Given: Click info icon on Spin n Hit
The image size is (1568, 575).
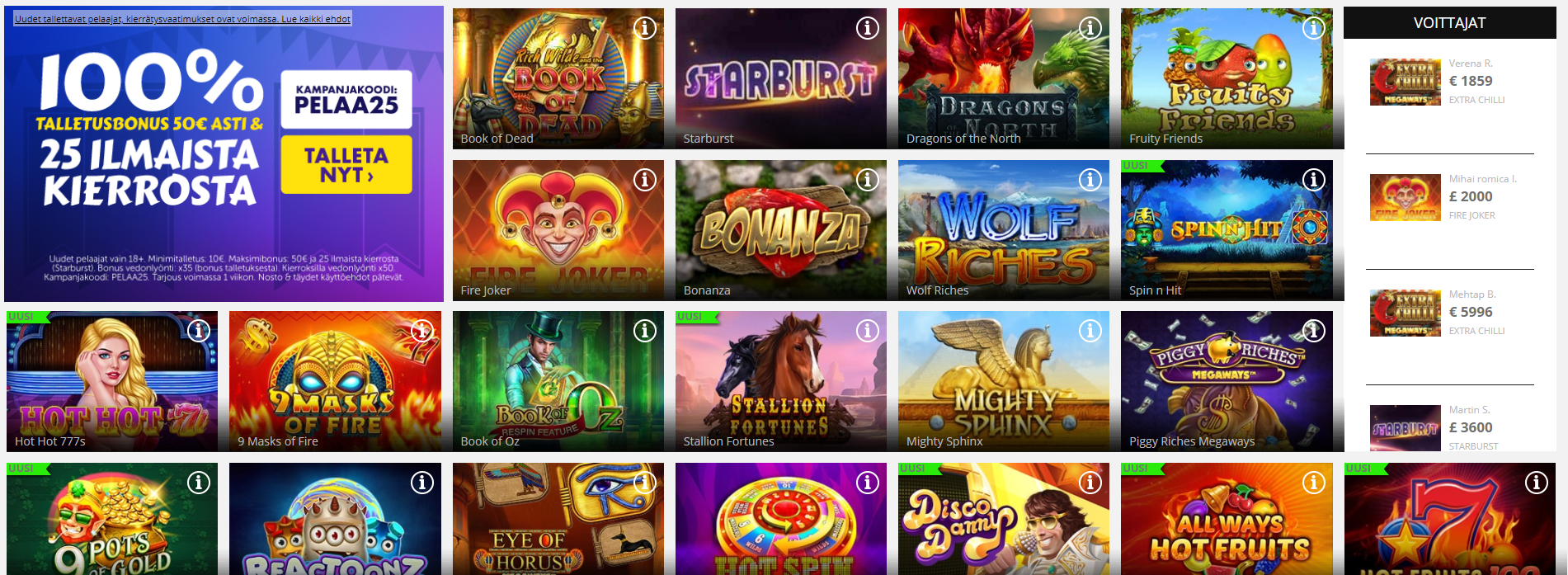Looking at the screenshot, I should click(x=1313, y=180).
